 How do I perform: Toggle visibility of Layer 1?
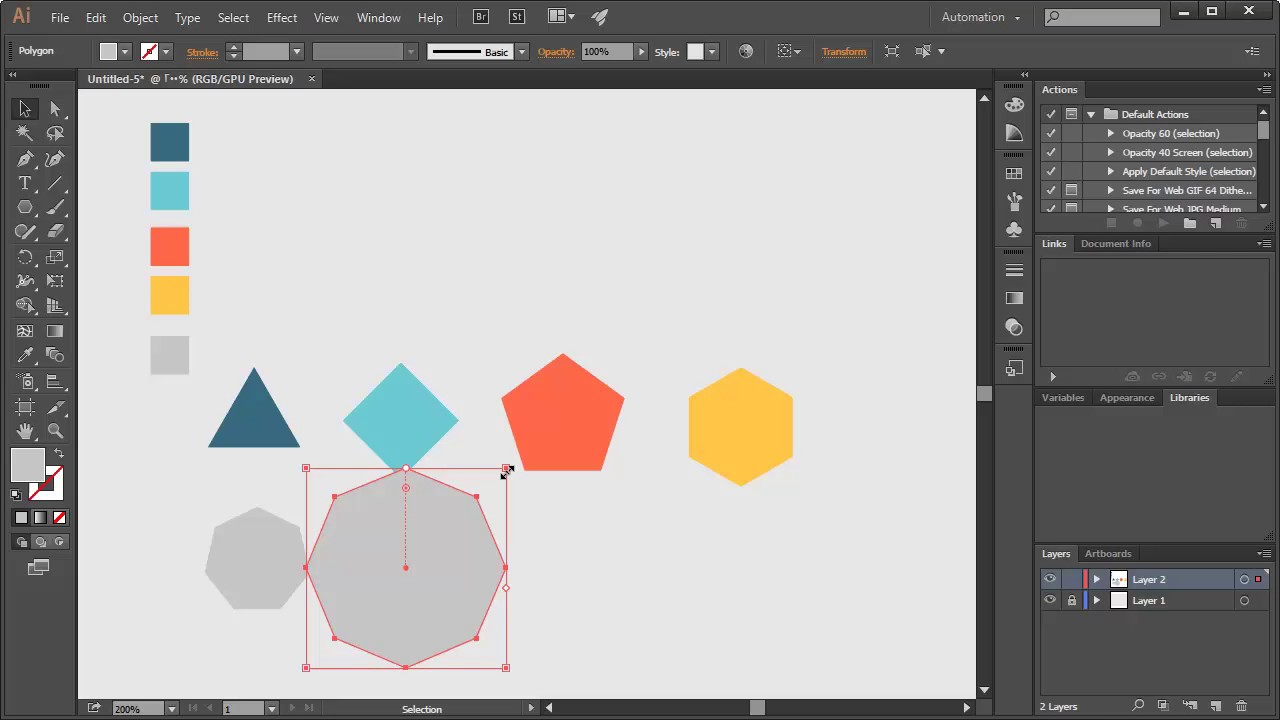coord(1049,600)
